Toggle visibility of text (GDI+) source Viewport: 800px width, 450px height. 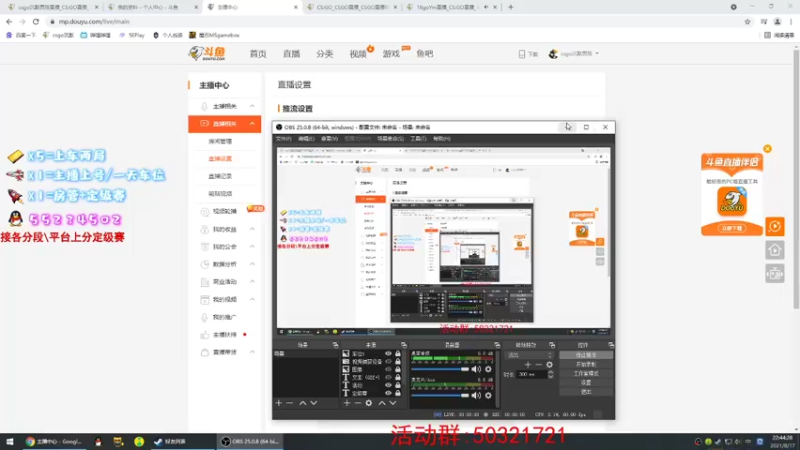pyautogui.click(x=388, y=378)
